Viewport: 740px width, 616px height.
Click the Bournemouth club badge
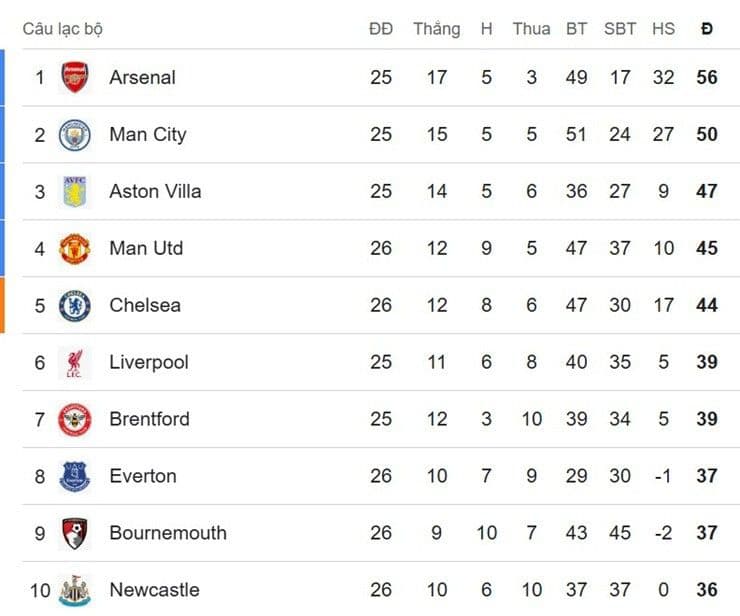click(75, 533)
